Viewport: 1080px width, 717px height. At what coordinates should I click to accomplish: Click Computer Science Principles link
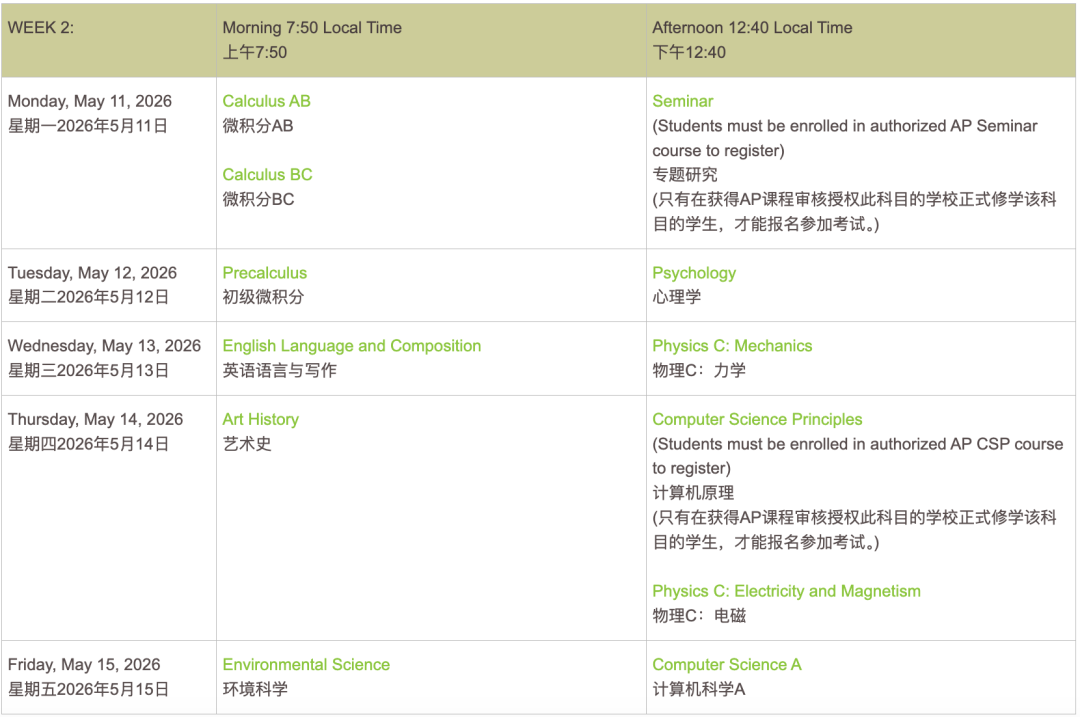click(x=758, y=419)
